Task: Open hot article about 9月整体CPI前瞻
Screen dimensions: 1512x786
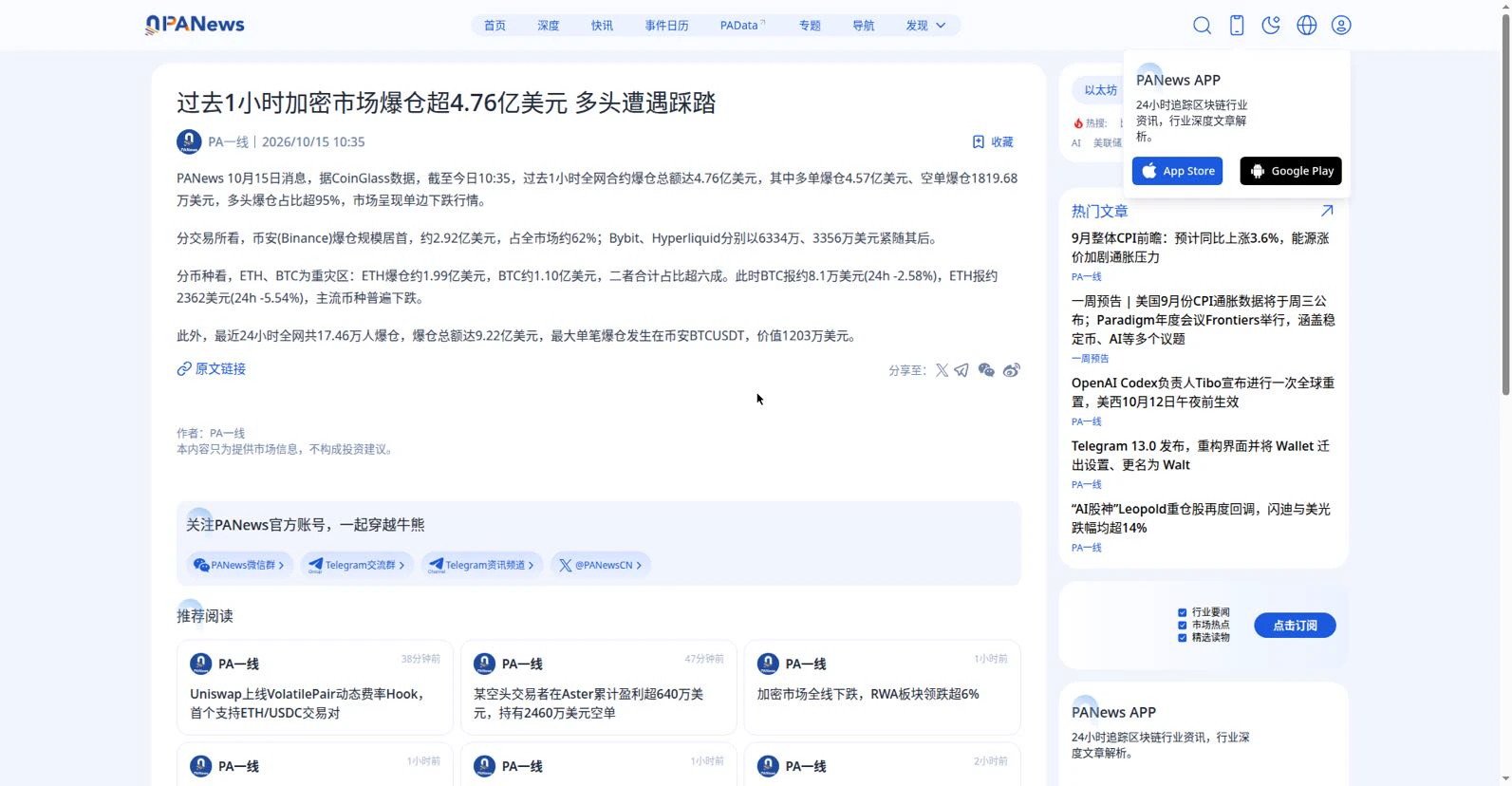Action: tap(1201, 248)
